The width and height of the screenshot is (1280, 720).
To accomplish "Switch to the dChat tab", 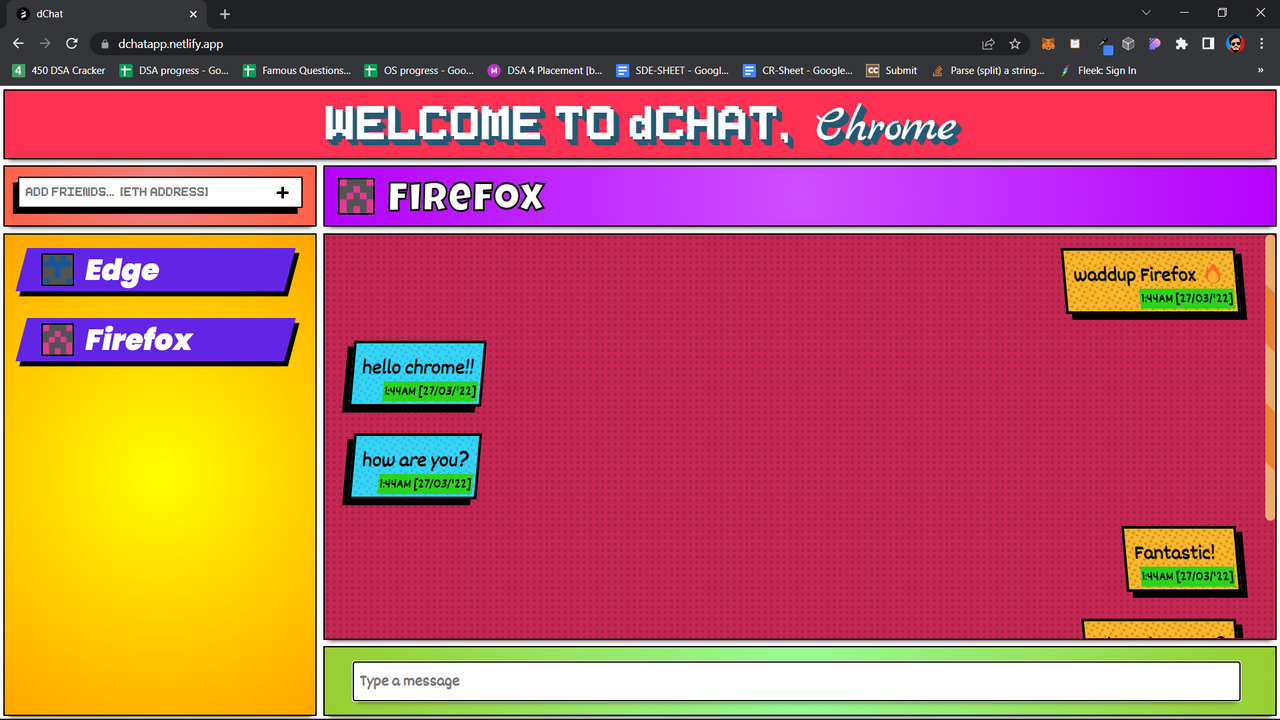I will coord(106,14).
